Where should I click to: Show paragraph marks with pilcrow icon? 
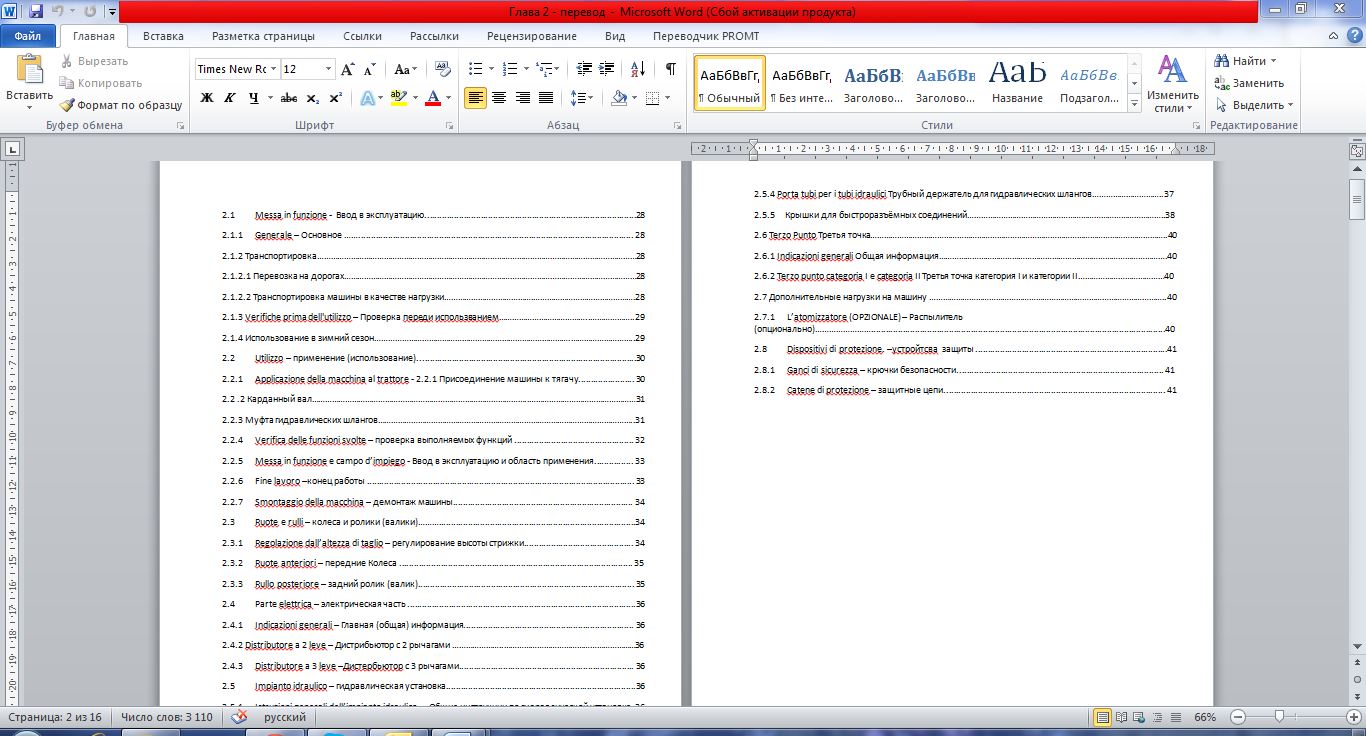pyautogui.click(x=670, y=69)
